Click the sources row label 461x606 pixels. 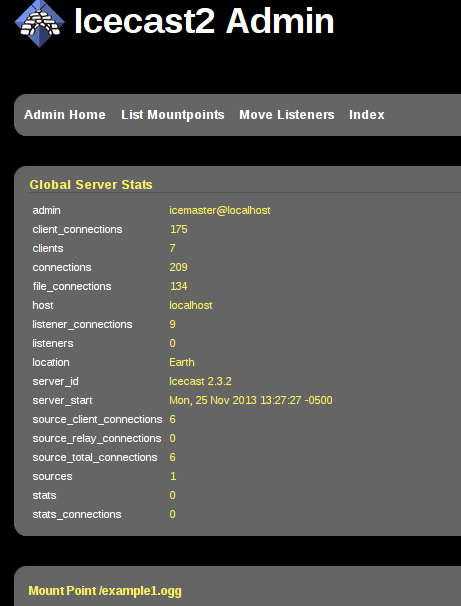(x=52, y=476)
